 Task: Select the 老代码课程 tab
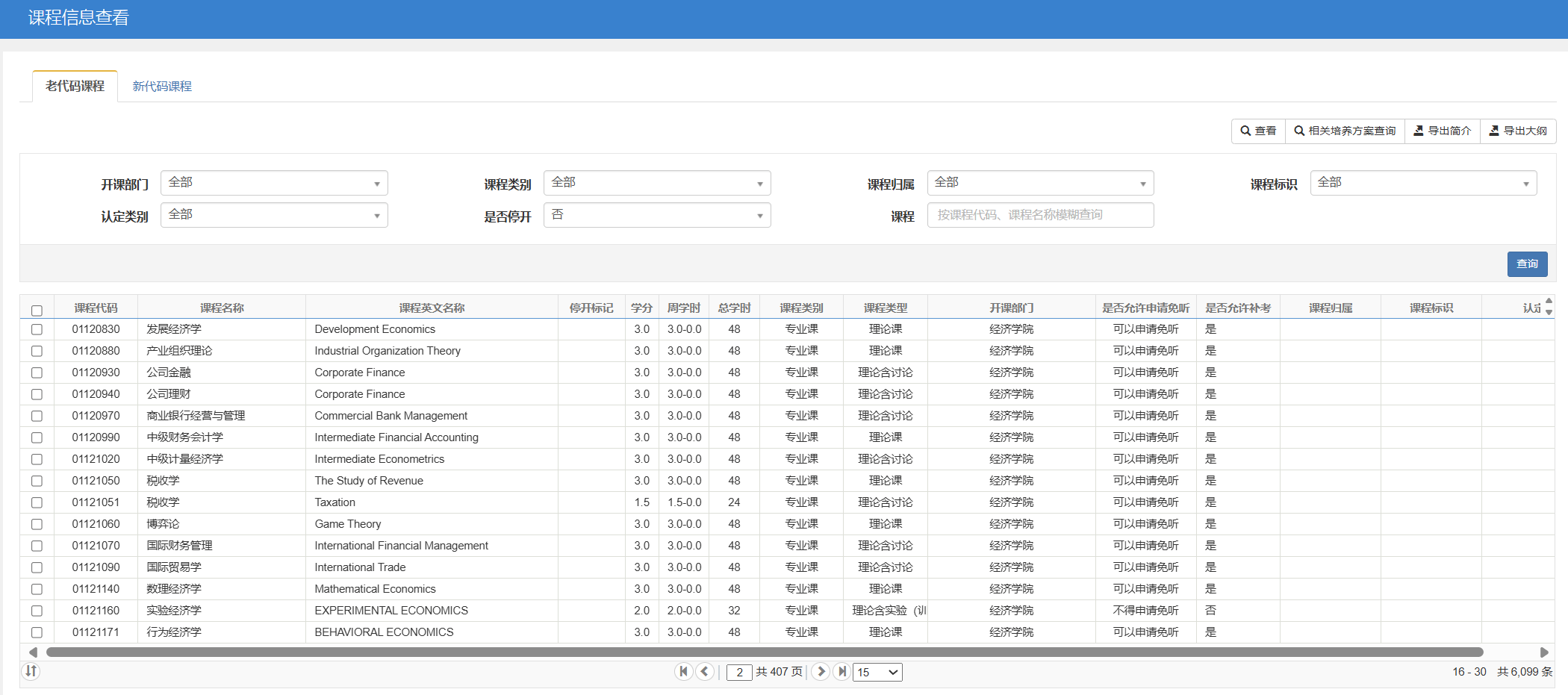click(75, 87)
